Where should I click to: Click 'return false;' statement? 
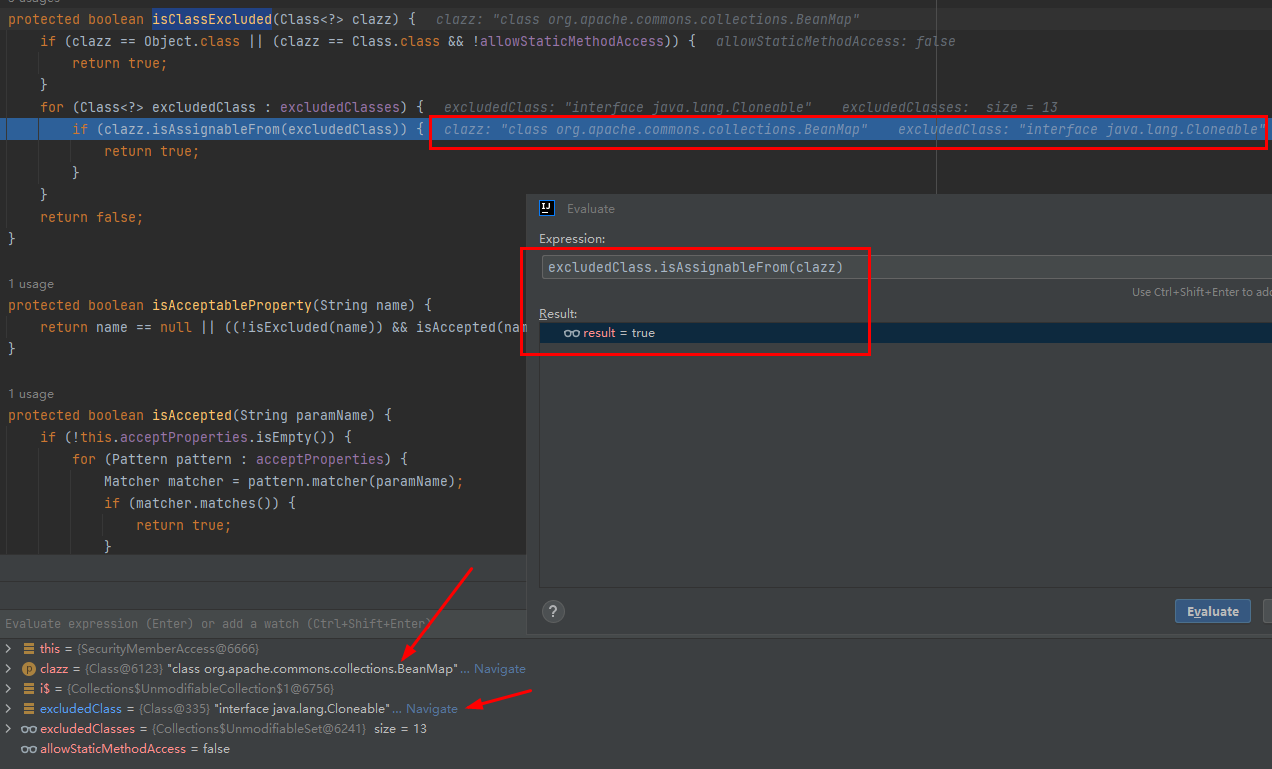click(92, 217)
